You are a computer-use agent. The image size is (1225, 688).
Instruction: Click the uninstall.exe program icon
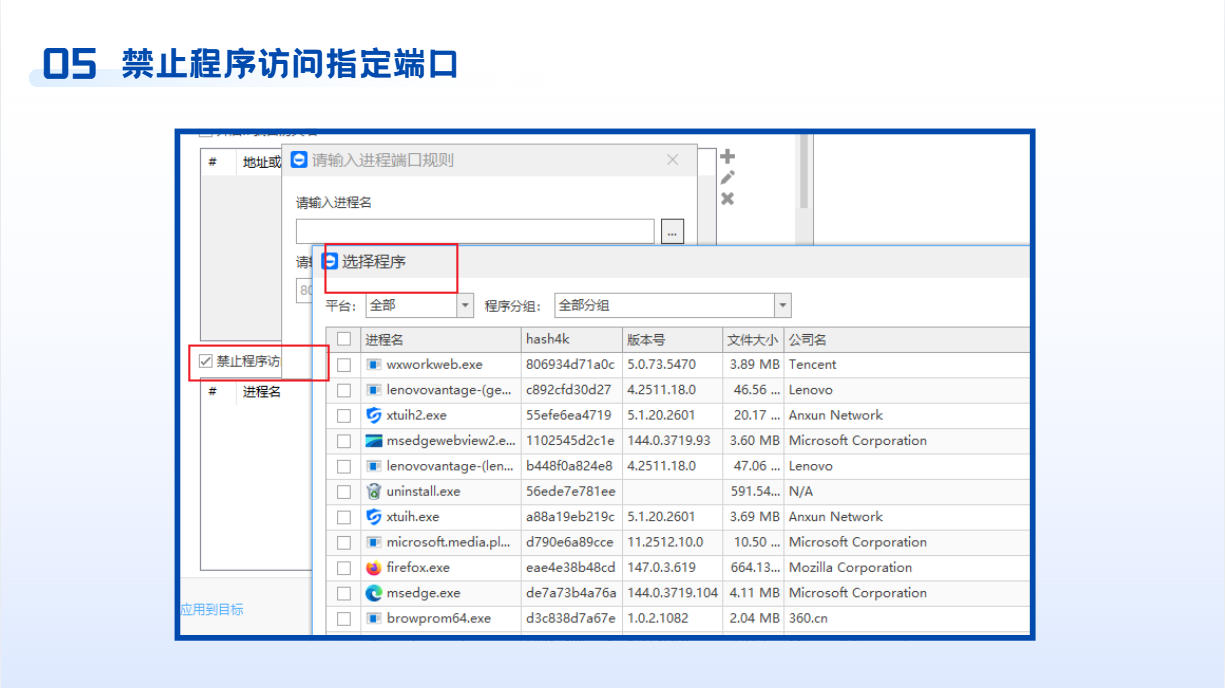pyautogui.click(x=374, y=492)
